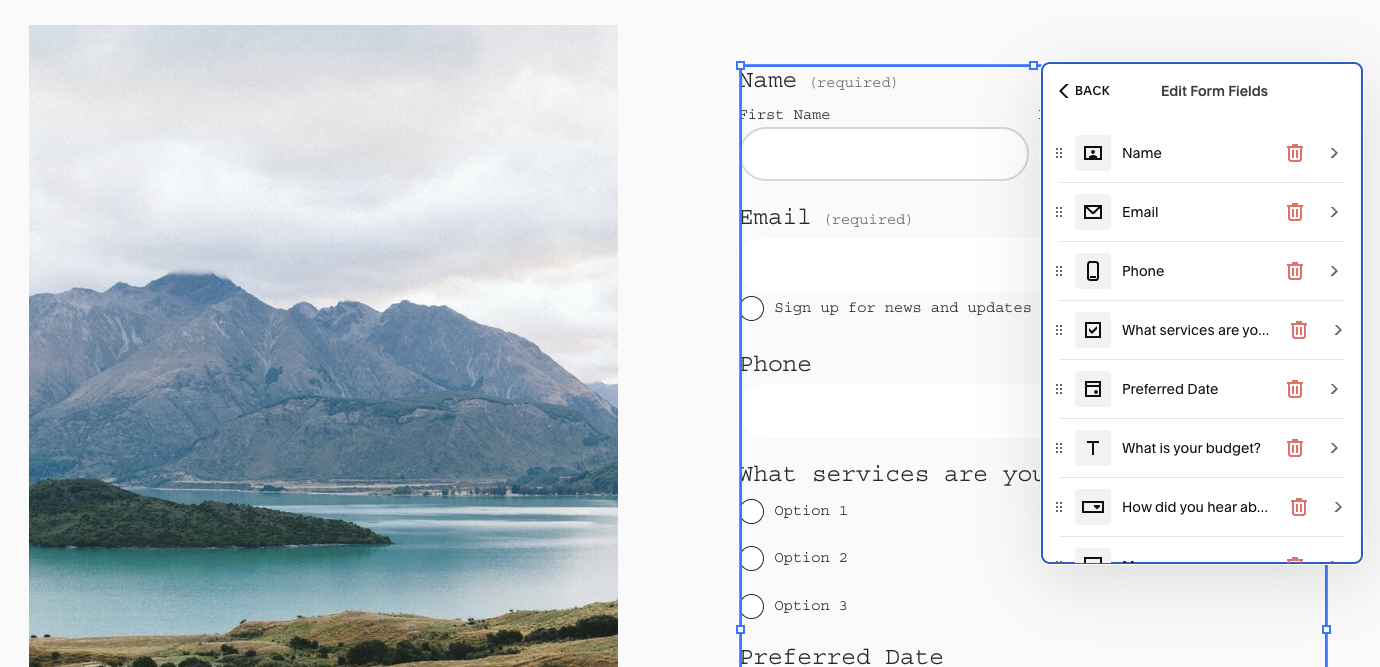Expand How did you hear field settings

click(x=1338, y=507)
